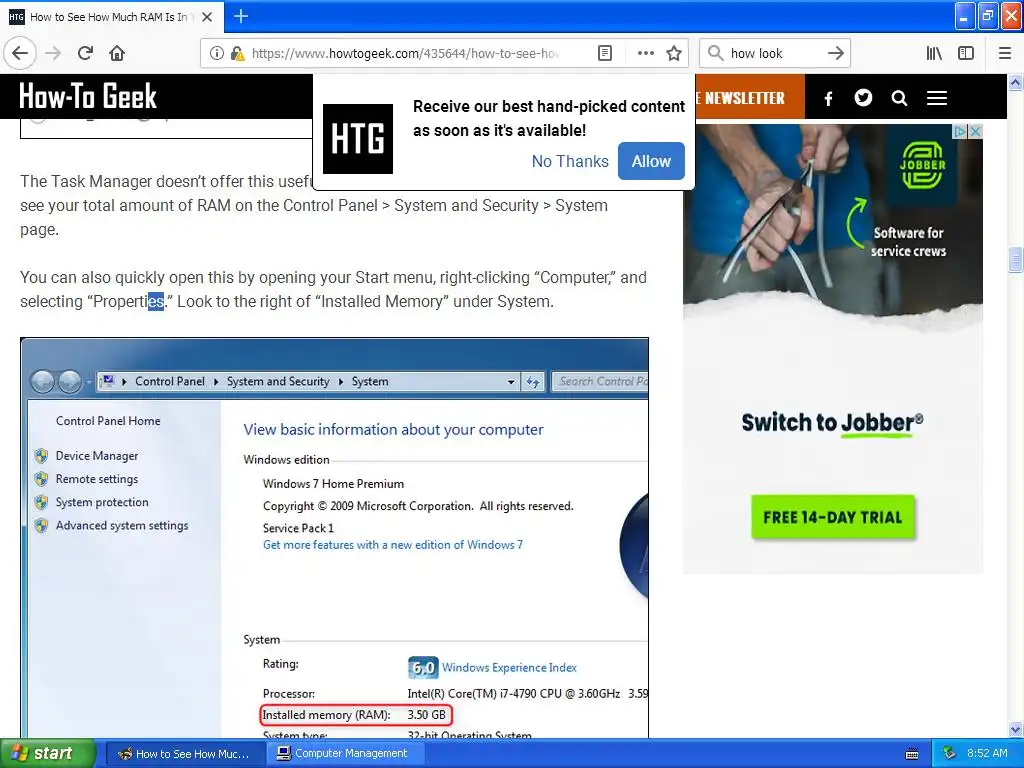Reload the current page

pyautogui.click(x=85, y=53)
